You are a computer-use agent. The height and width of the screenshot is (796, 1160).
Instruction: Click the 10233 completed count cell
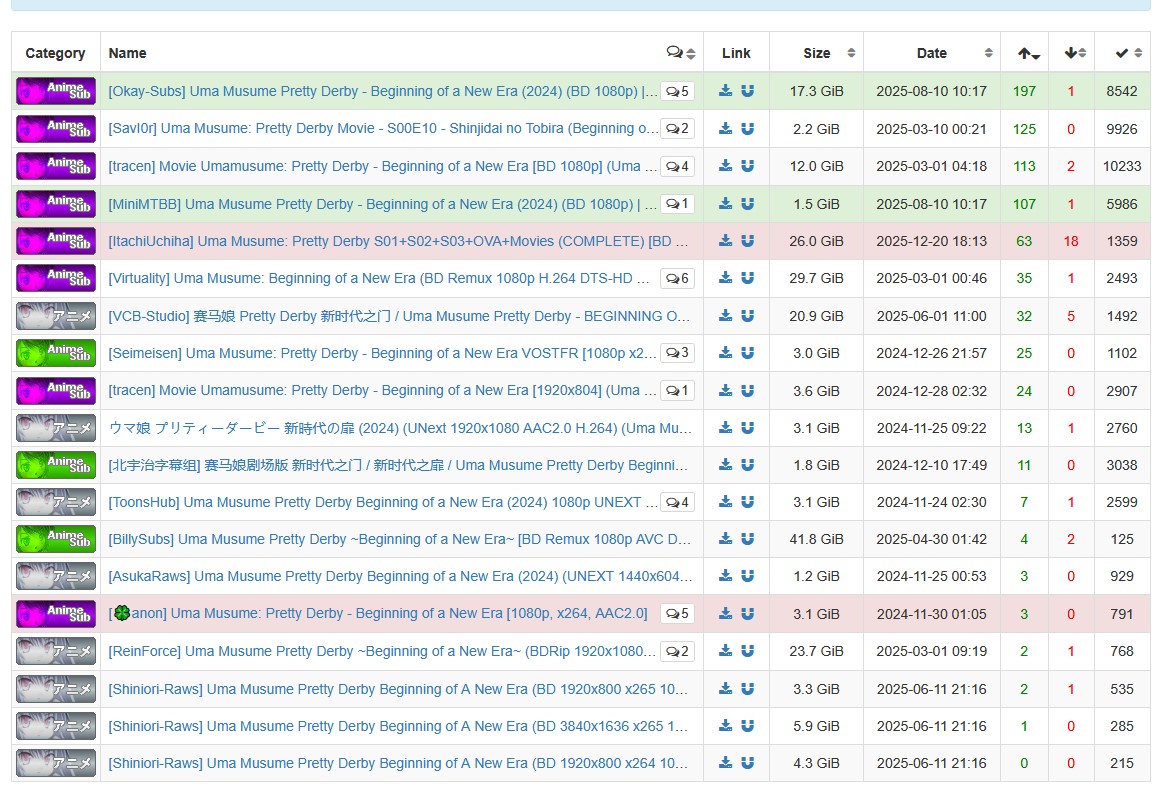(1122, 166)
